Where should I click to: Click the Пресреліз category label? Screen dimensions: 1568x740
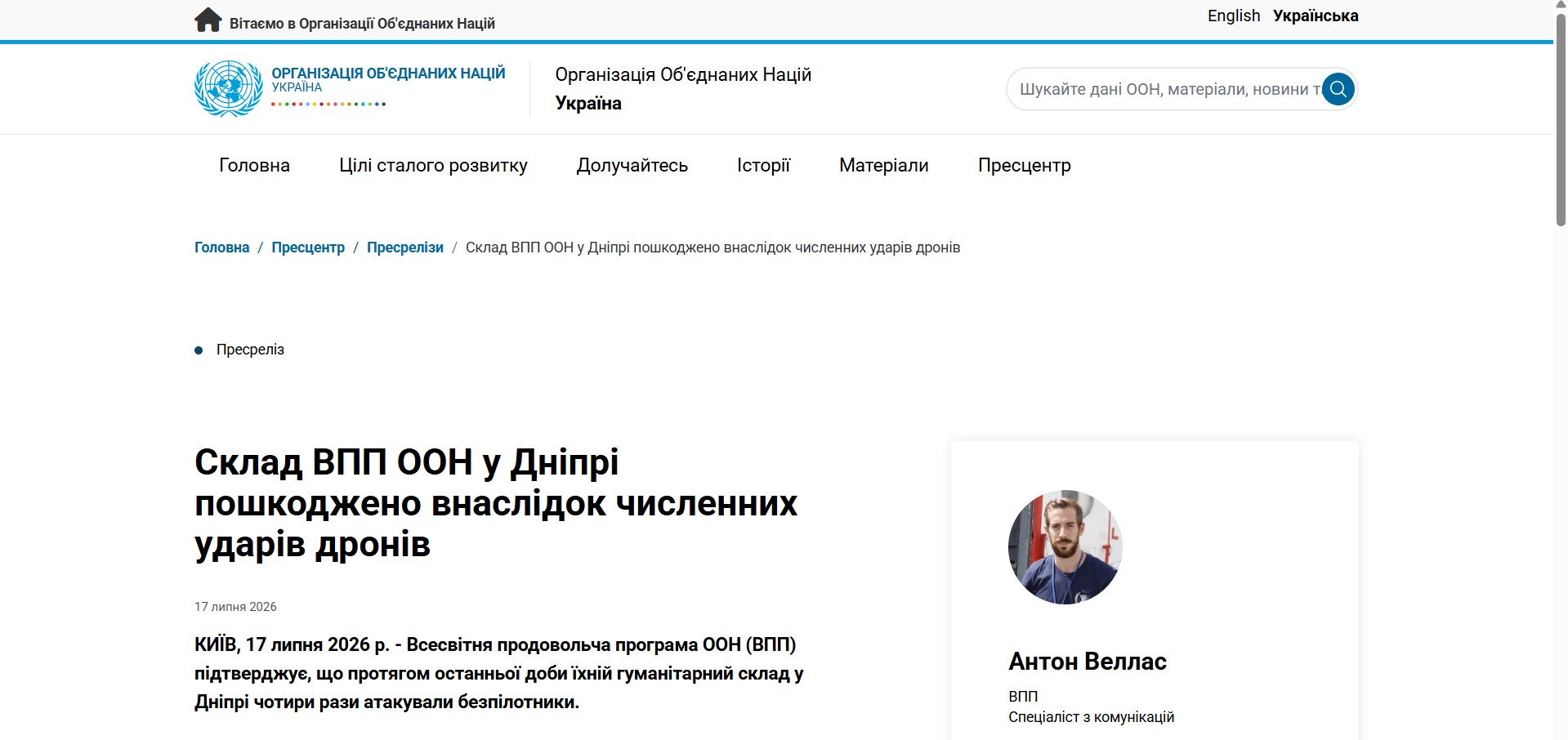(x=250, y=350)
